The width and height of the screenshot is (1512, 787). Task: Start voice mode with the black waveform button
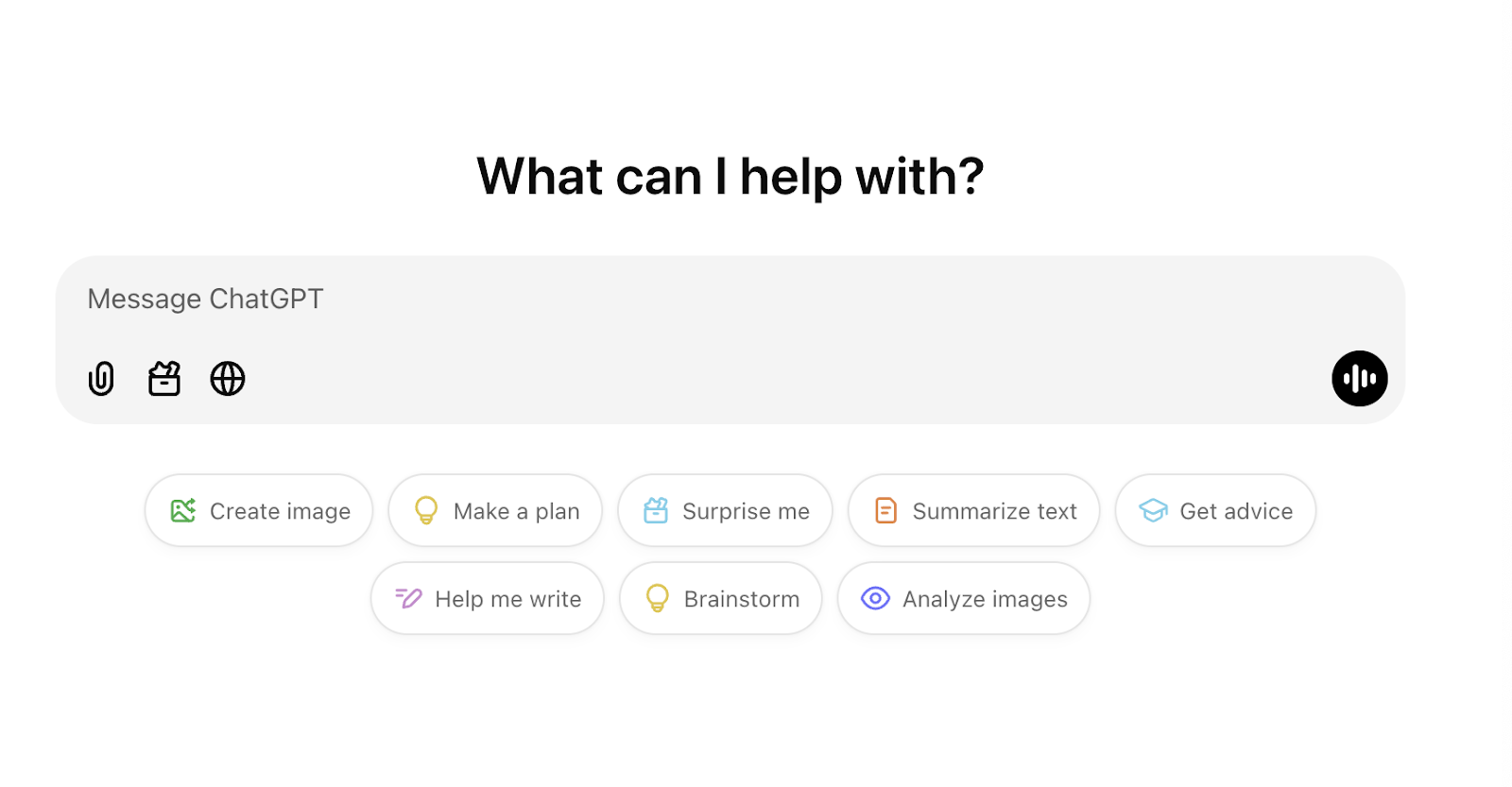1359,379
